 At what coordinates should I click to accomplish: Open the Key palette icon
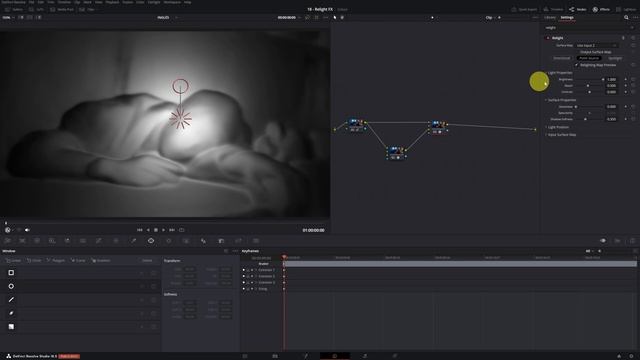(x=221, y=241)
